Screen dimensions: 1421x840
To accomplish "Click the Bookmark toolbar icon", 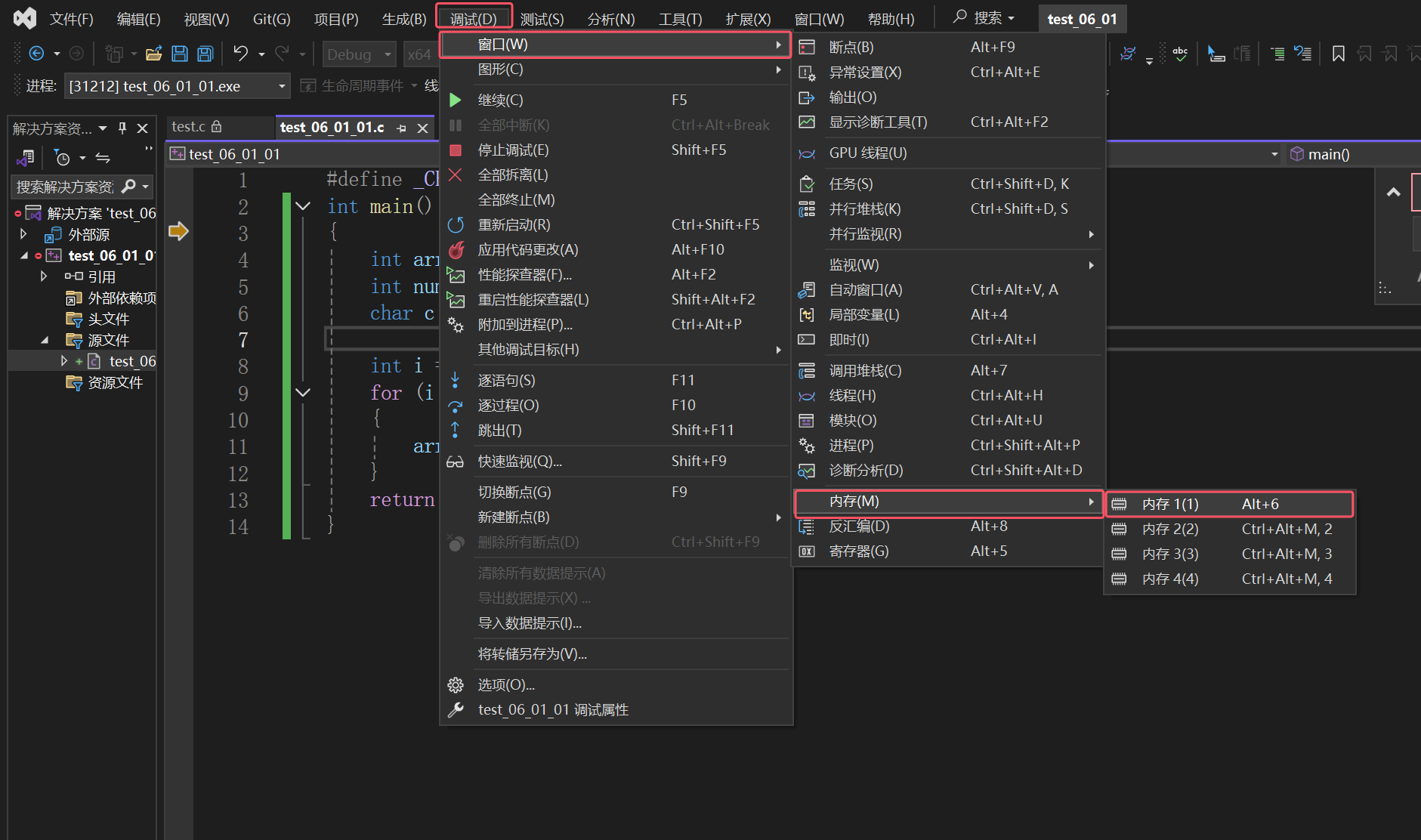I will (1339, 54).
